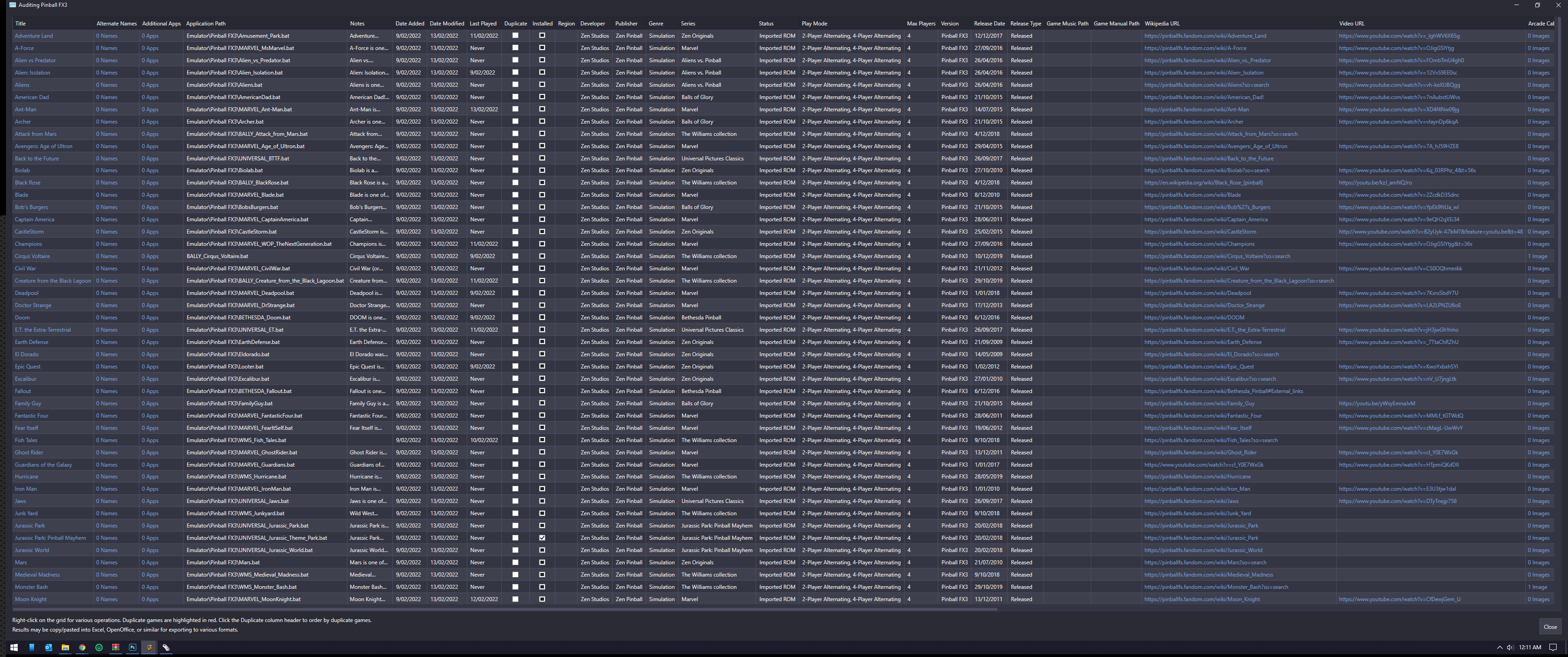Open the blue phone app in taskbar
Image resolution: width=1568 pixels, height=657 pixels.
pos(32,647)
